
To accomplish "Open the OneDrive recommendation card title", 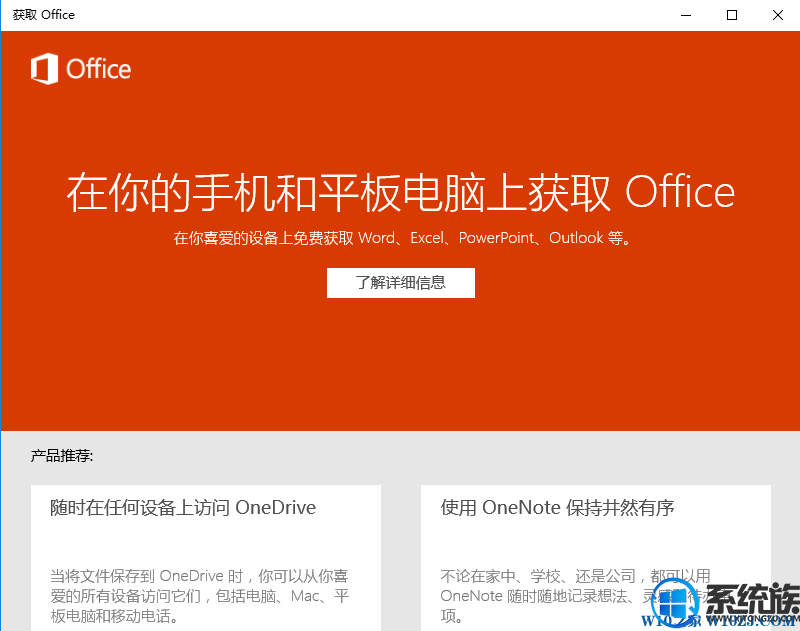I will [x=183, y=508].
